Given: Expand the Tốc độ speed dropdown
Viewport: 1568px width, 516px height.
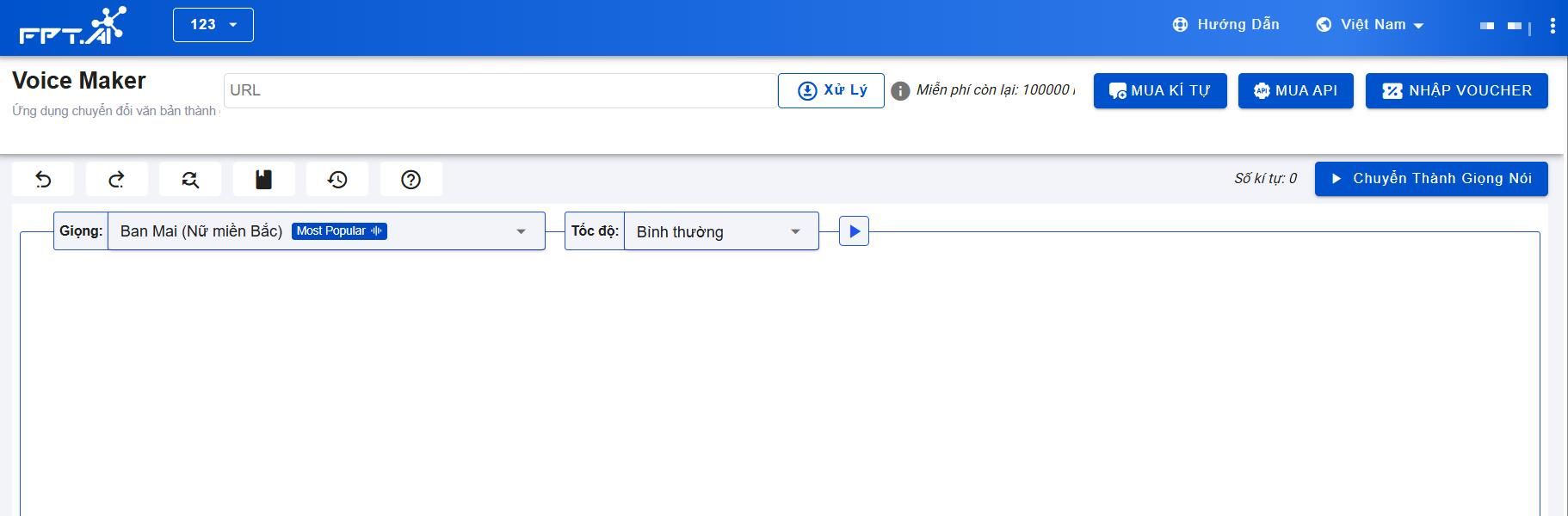Looking at the screenshot, I should (x=721, y=231).
